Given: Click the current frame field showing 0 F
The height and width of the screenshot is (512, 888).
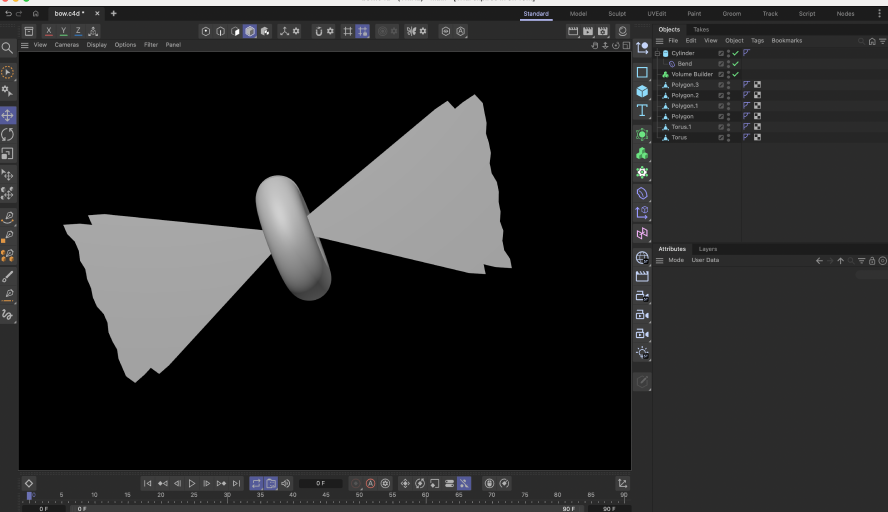Looking at the screenshot, I should tap(320, 484).
